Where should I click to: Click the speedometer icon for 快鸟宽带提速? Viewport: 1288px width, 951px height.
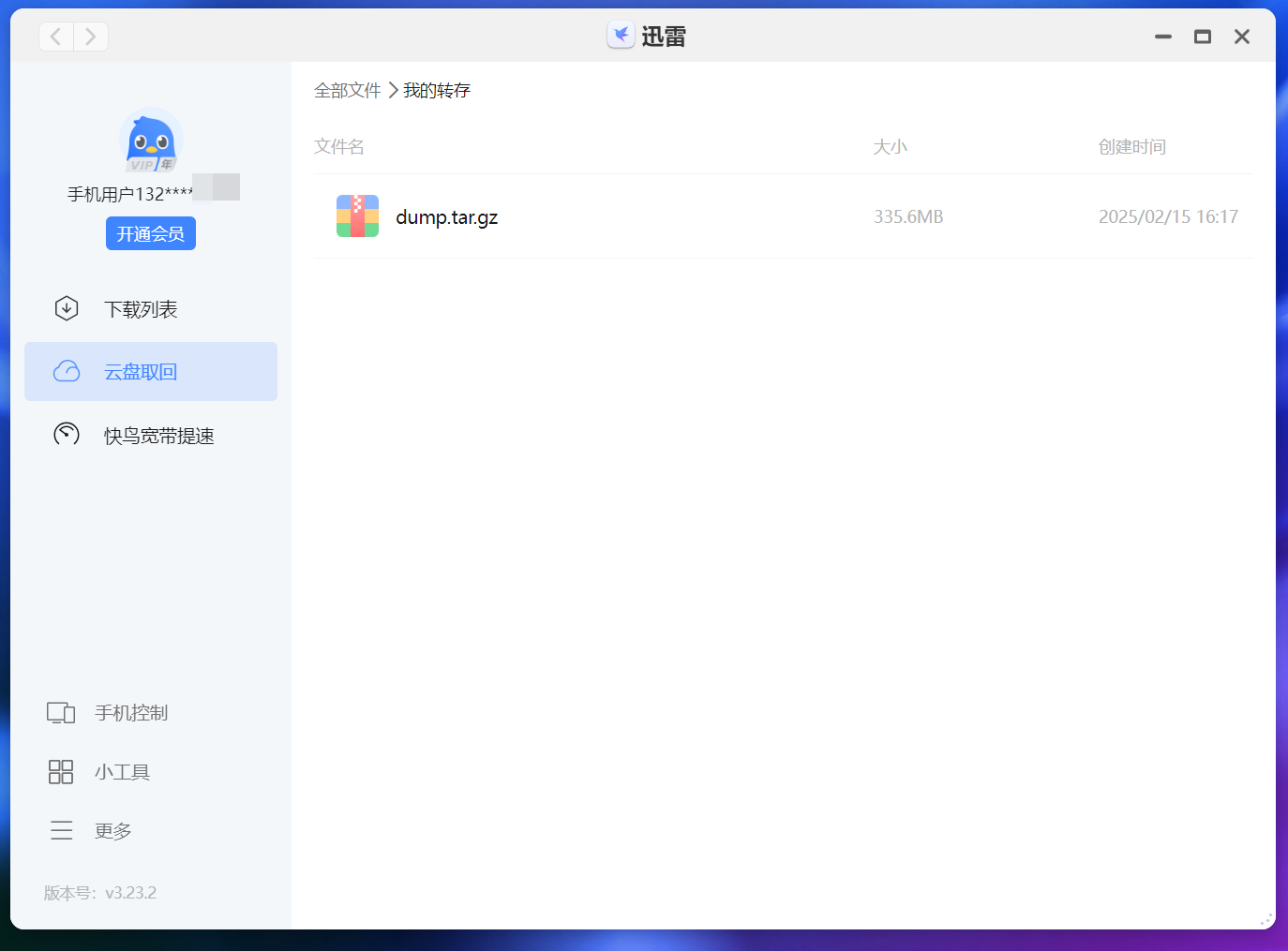pyautogui.click(x=67, y=434)
